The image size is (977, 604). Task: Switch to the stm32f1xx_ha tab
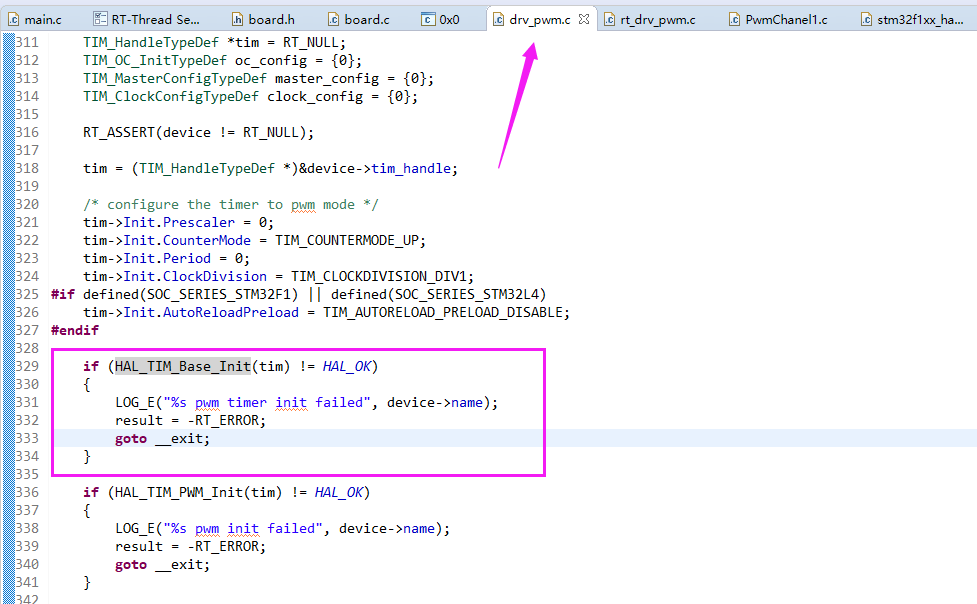coord(919,19)
